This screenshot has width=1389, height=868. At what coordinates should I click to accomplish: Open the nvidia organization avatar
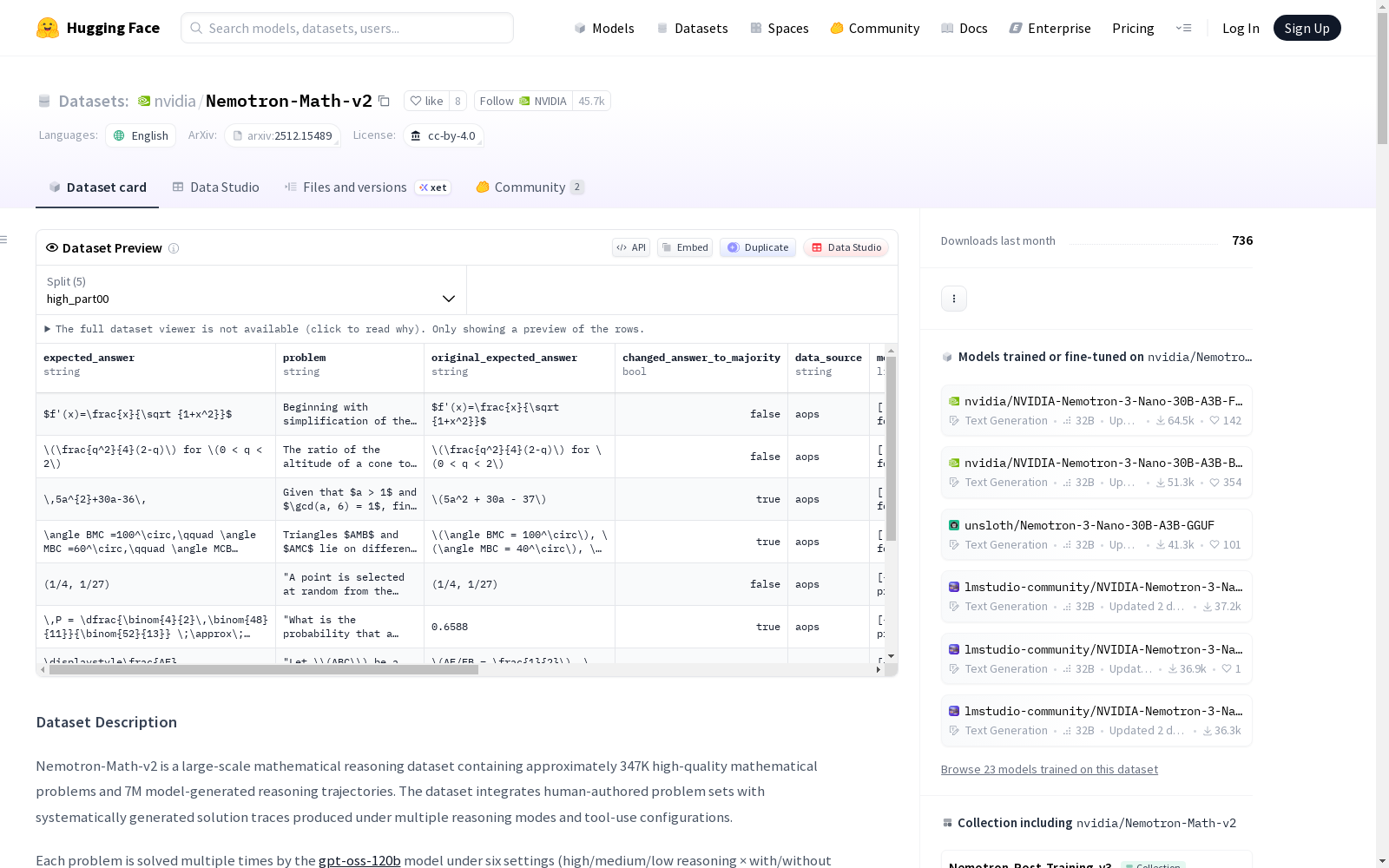pyautogui.click(x=144, y=101)
